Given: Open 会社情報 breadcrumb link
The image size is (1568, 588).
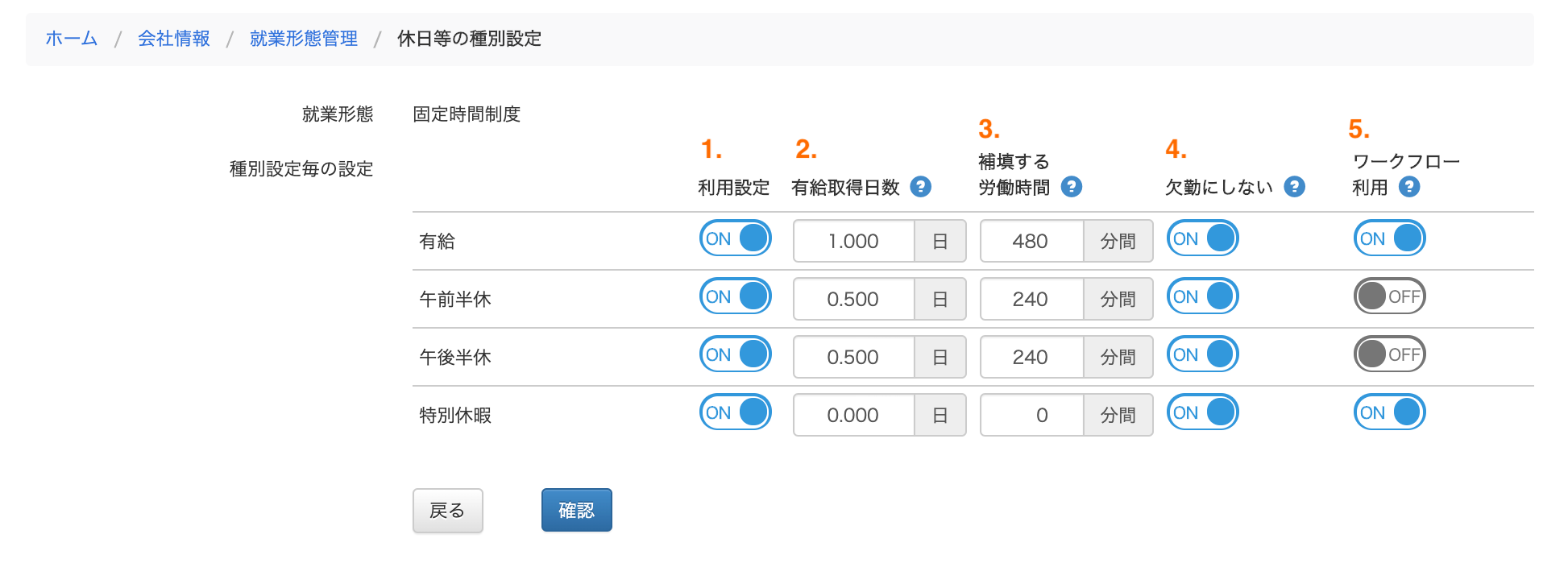Looking at the screenshot, I should [x=174, y=39].
